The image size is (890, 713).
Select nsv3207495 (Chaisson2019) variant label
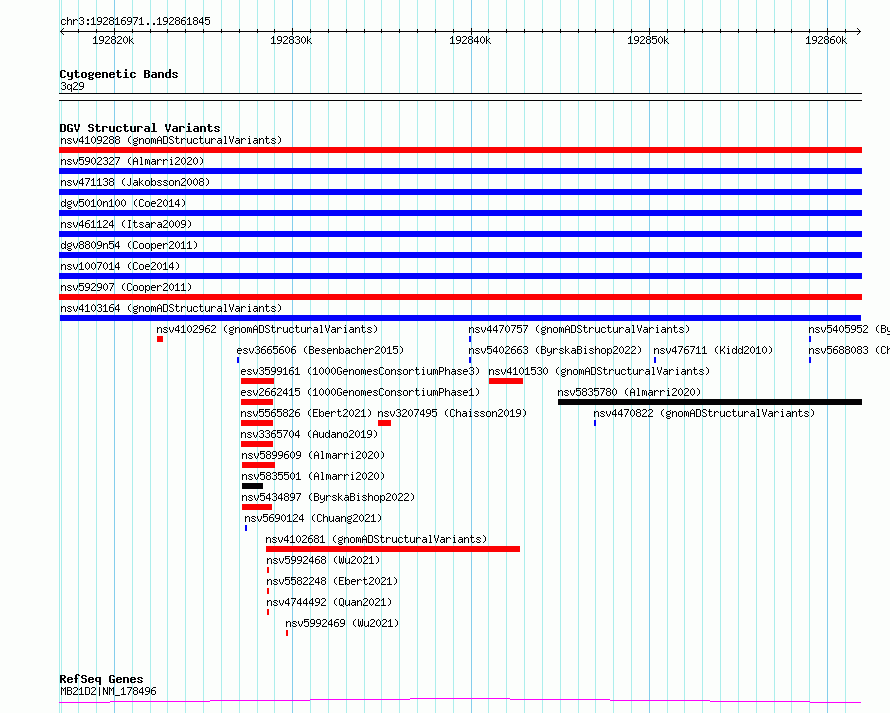click(x=452, y=413)
